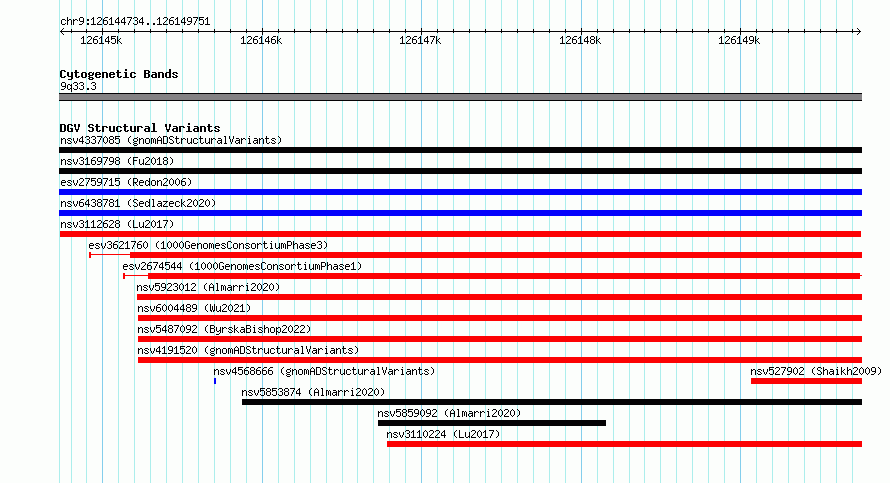The width and height of the screenshot is (890, 483).
Task: Click the ruler's left arrowhead
Action: tap(62, 31)
